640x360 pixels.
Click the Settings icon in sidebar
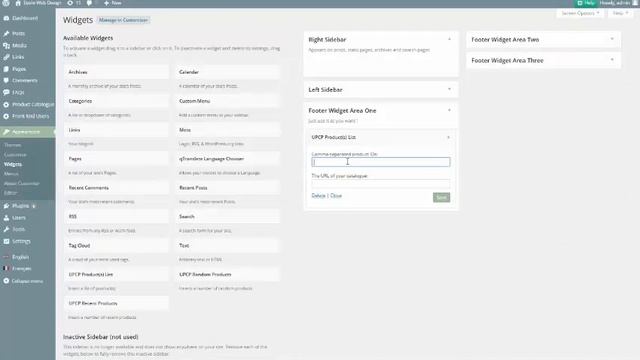[6, 241]
